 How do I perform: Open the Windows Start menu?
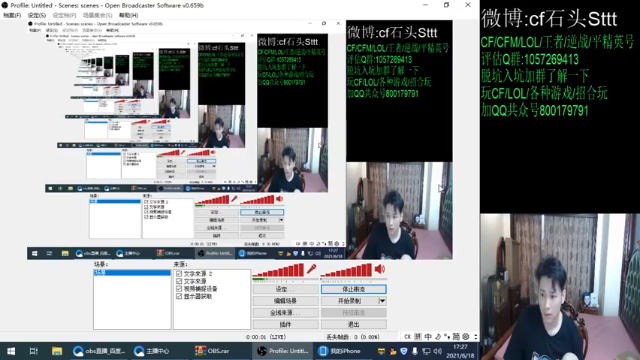[11, 351]
